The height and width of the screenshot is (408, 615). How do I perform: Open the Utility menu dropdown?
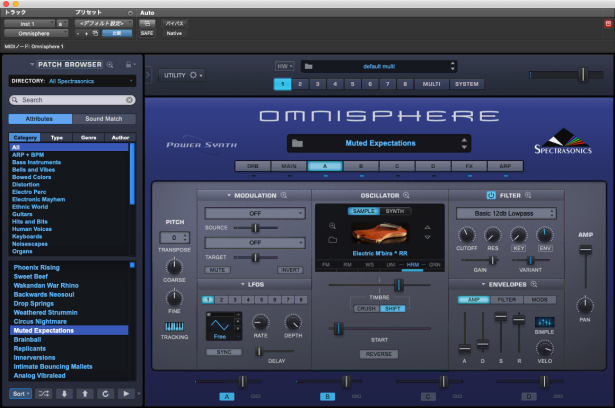click(182, 74)
